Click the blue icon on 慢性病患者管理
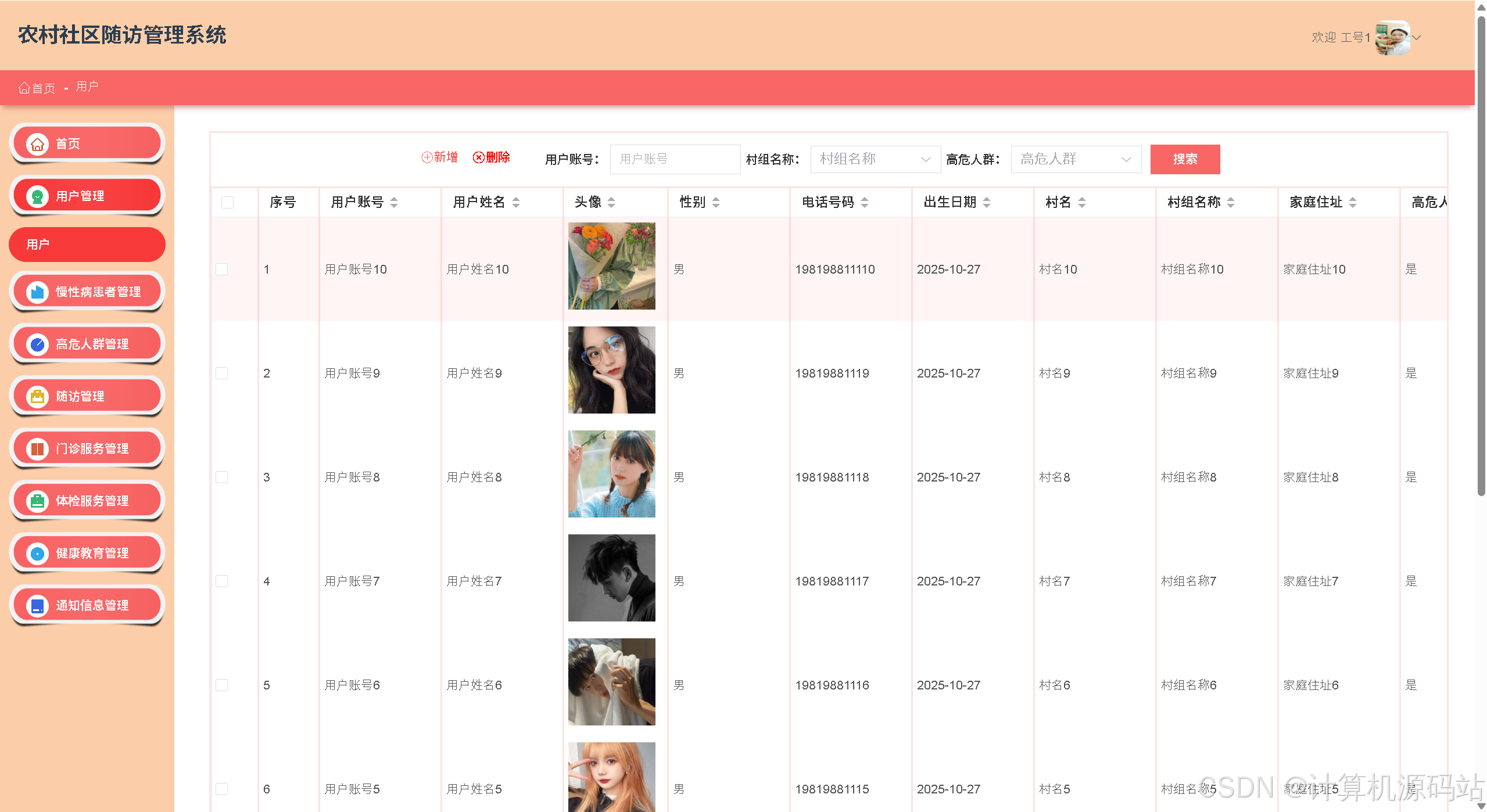Screen dimensions: 1487x812 tap(37, 292)
